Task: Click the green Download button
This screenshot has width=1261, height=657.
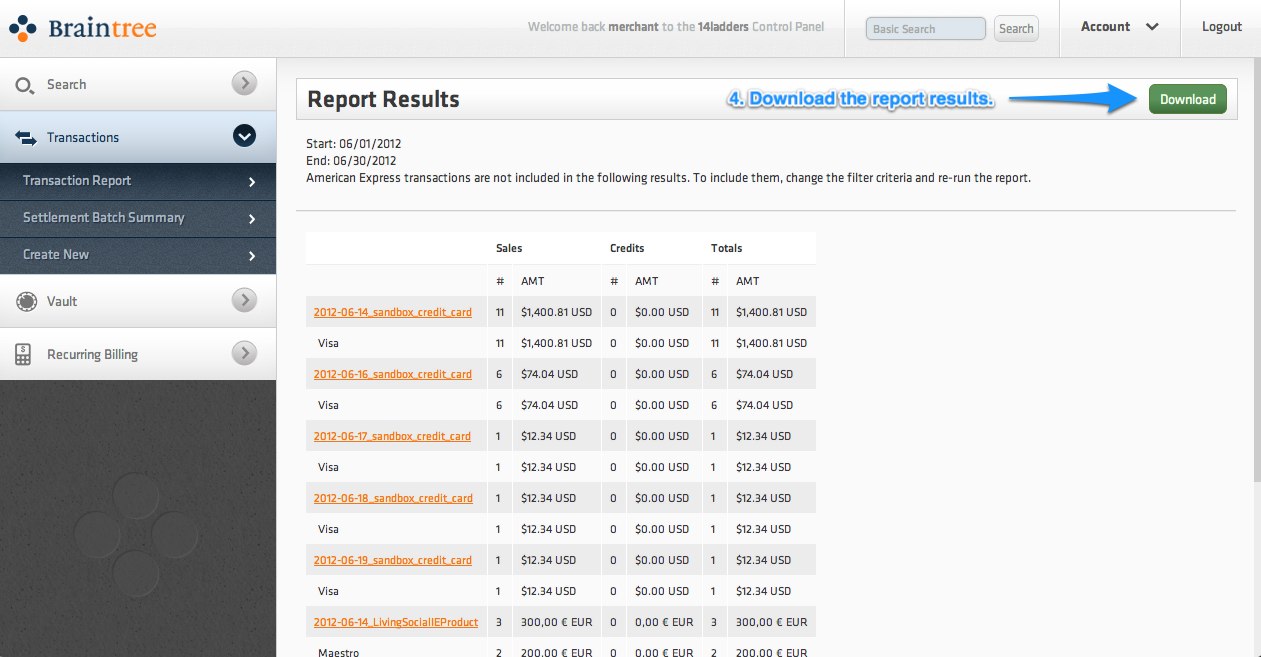Action: tap(1188, 99)
